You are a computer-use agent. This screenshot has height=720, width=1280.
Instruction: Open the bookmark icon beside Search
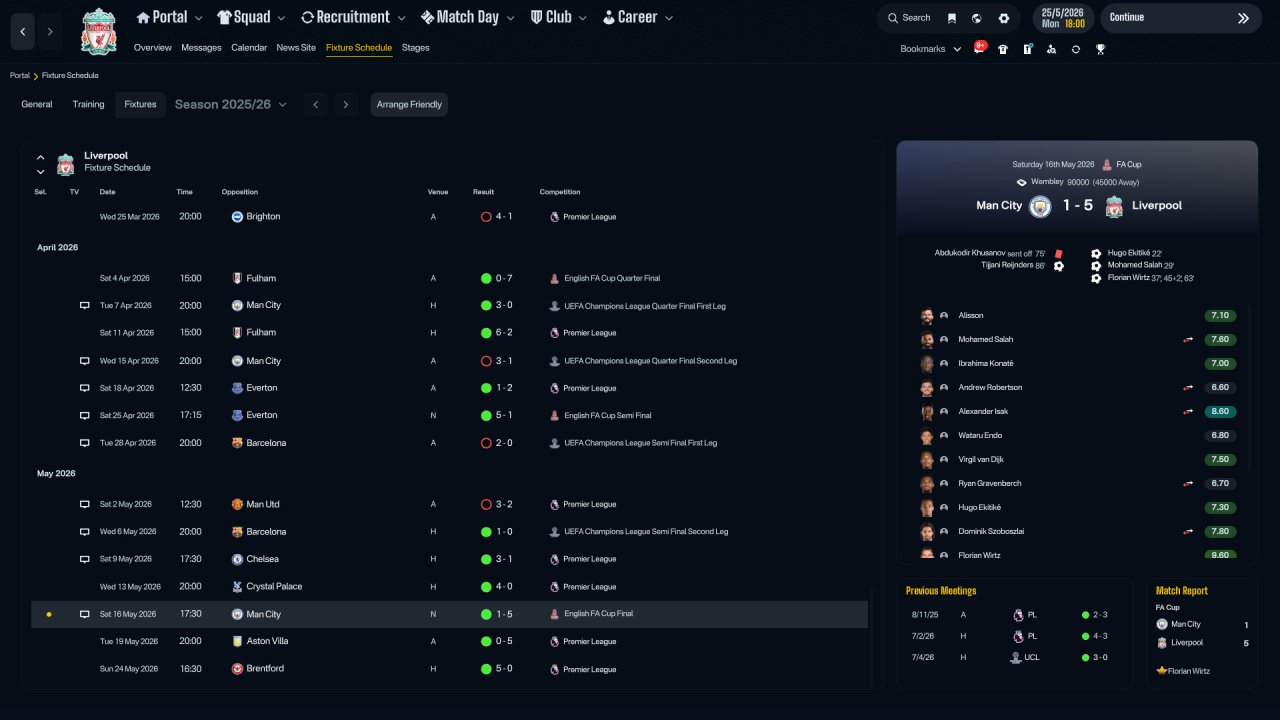tap(951, 18)
